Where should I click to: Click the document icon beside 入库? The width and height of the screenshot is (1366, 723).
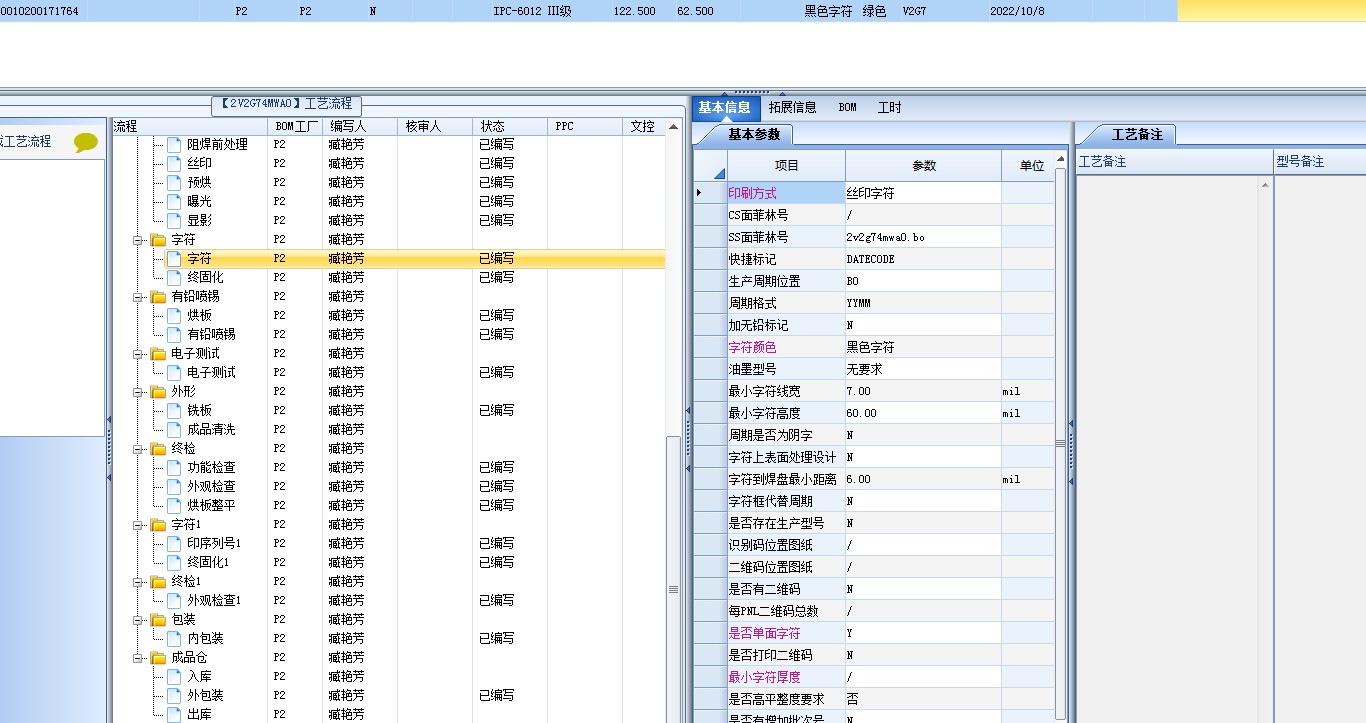pos(175,676)
